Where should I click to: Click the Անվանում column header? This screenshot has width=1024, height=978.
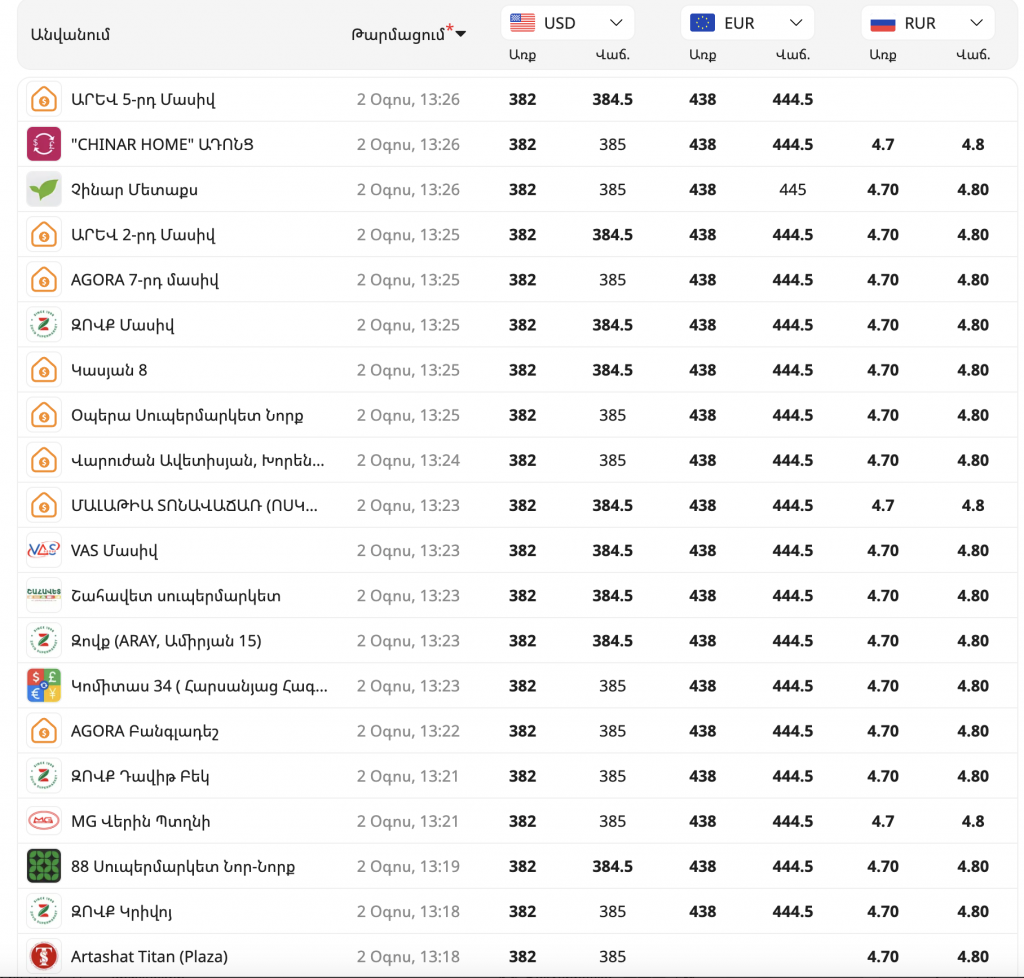pos(70,35)
